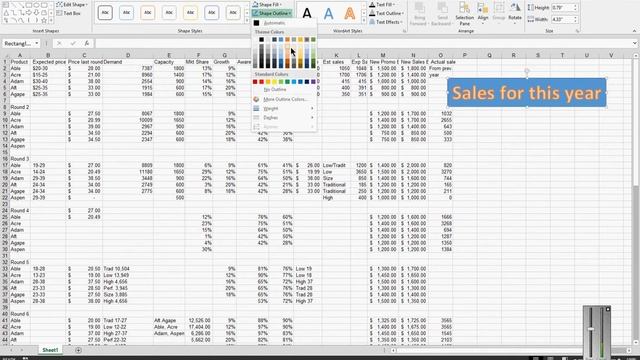Open the Size dialog launcher
The width and height of the screenshot is (640, 360).
coord(578,31)
